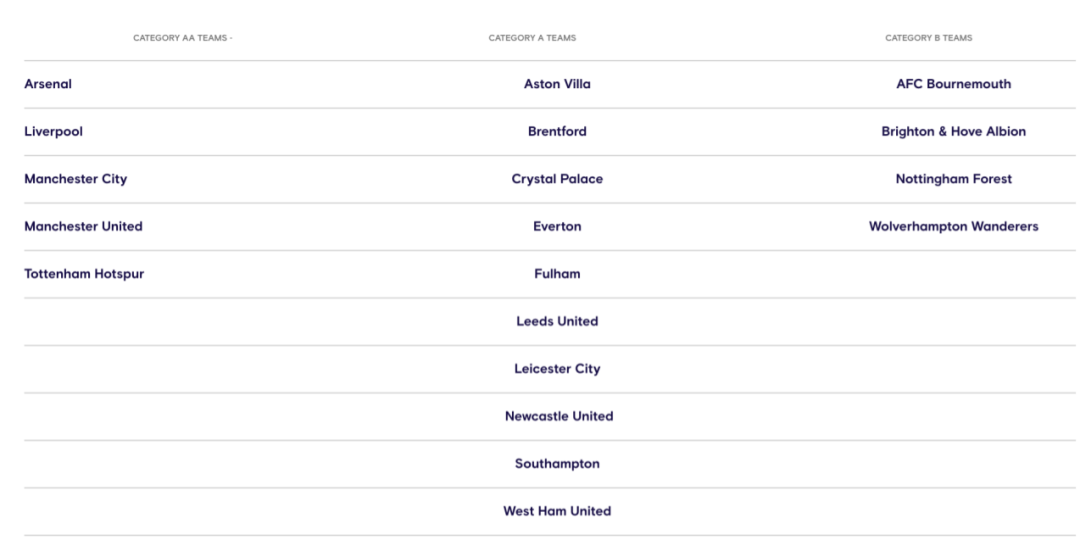
Task: Click Wolverhampton Wanderers team entry
Action: coord(953,226)
